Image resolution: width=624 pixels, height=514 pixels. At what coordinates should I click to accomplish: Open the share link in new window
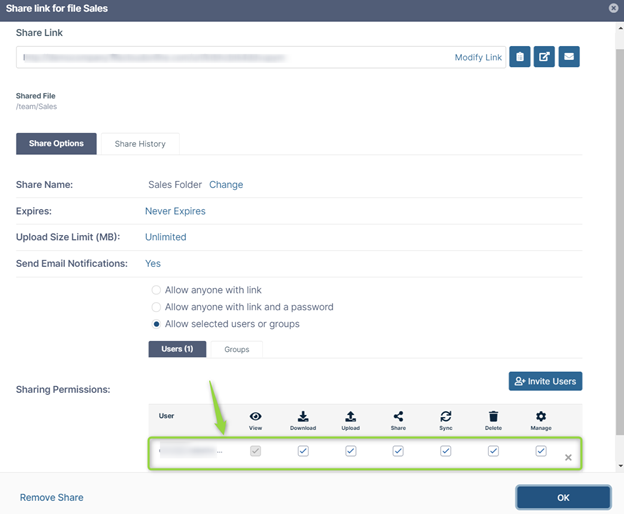coord(544,57)
